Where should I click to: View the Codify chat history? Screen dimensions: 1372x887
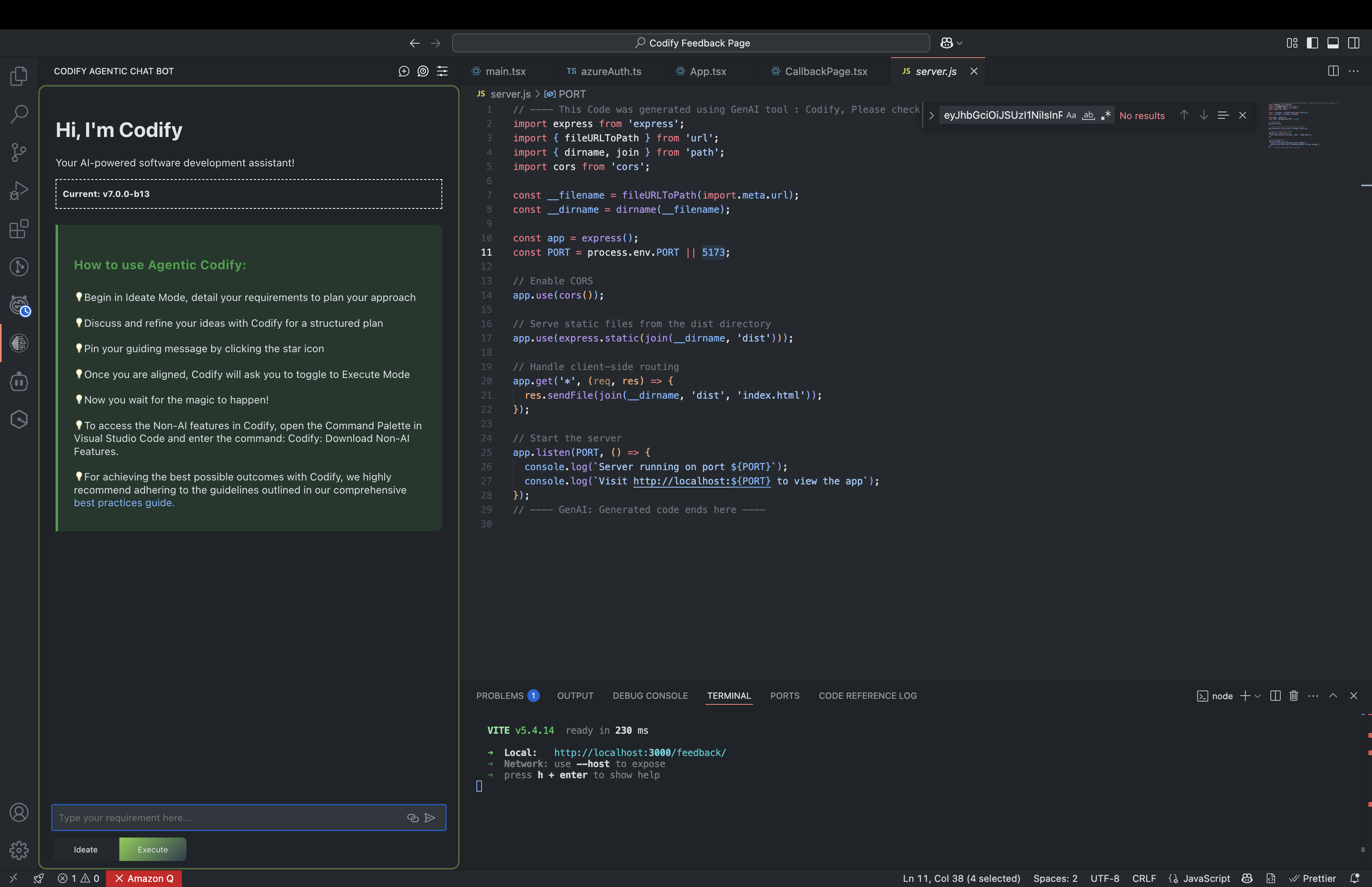tap(423, 71)
